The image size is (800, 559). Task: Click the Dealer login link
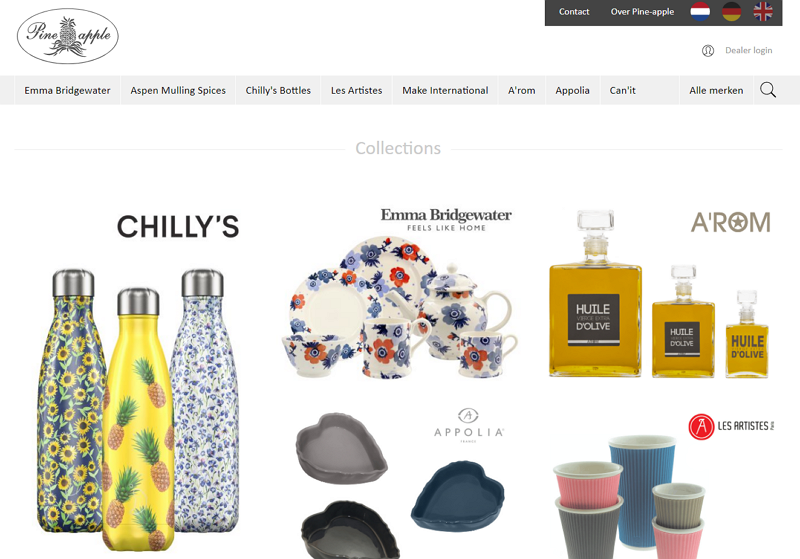(748, 50)
